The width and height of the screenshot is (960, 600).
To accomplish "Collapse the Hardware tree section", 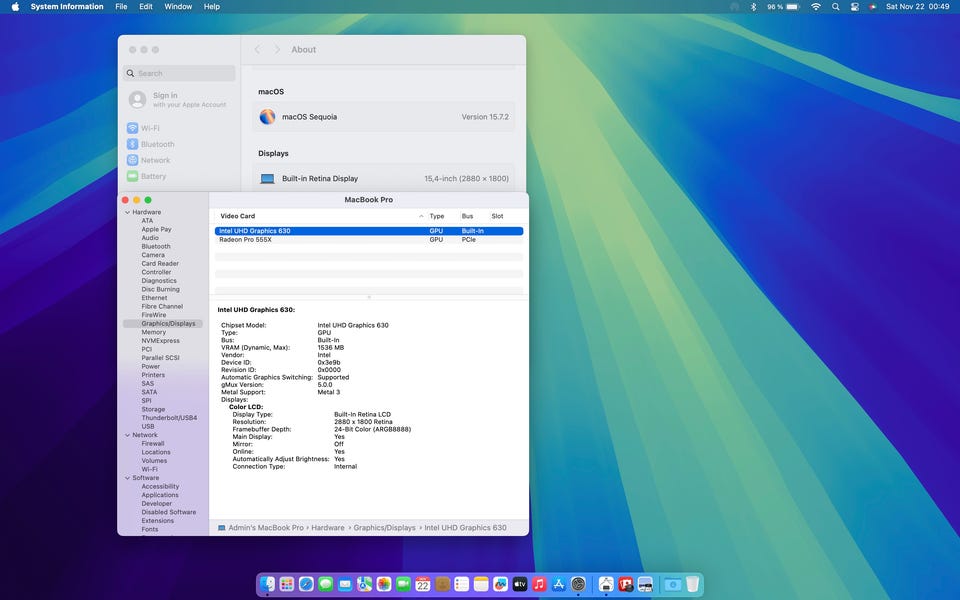I will tap(127, 212).
